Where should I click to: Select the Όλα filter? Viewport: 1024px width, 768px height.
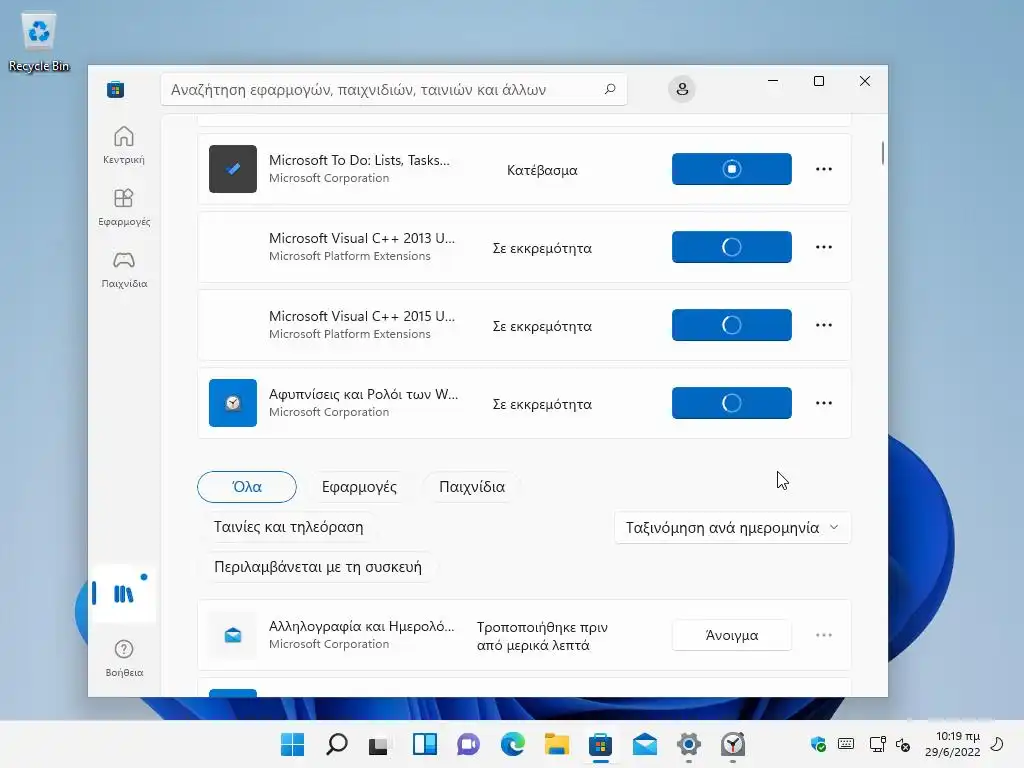point(247,487)
